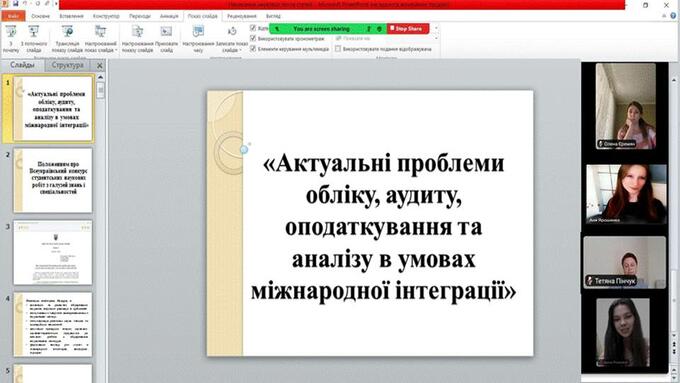The height and width of the screenshot is (383, 680).
Task: Toggle the Використовувати хронометраж checkbox
Action: coord(253,39)
